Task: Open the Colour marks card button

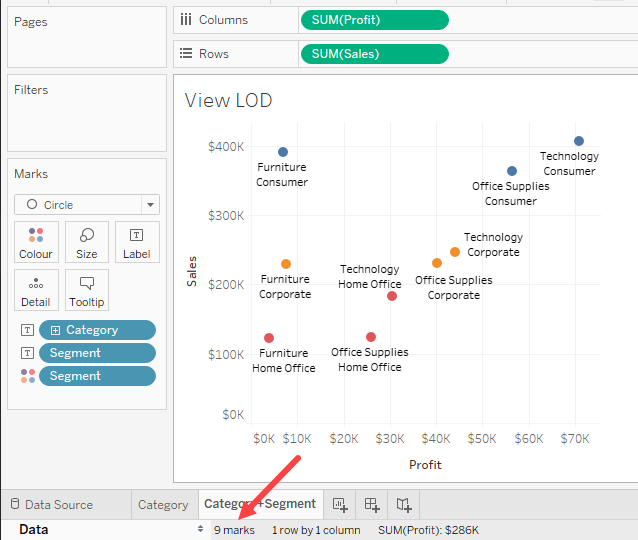Action: (x=36, y=242)
